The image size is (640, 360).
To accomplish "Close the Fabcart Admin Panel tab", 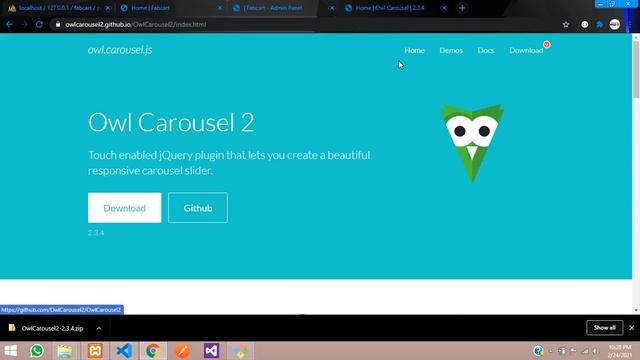I will pyautogui.click(x=332, y=8).
